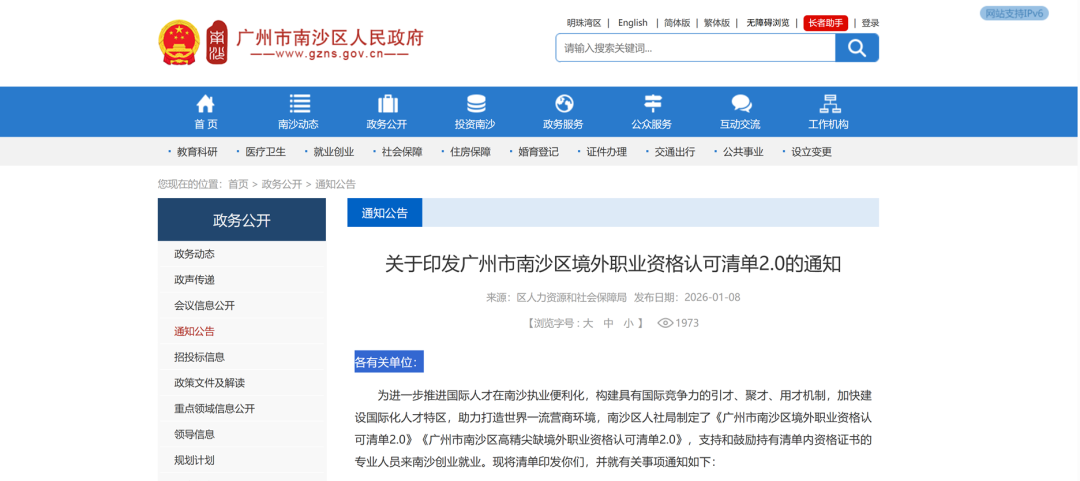Open the 婚育登记 service link
Image resolution: width=1080 pixels, height=481 pixels.
[539, 152]
